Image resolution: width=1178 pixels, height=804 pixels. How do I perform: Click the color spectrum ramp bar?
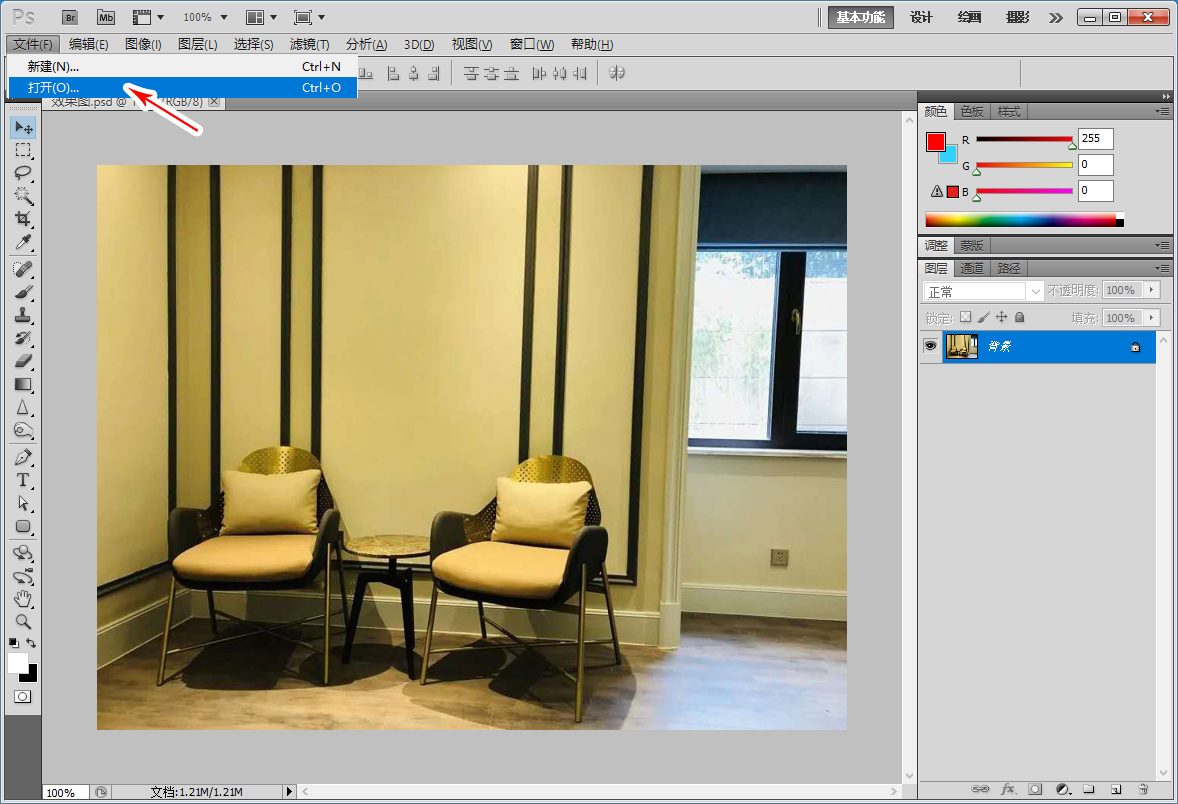[1024, 220]
